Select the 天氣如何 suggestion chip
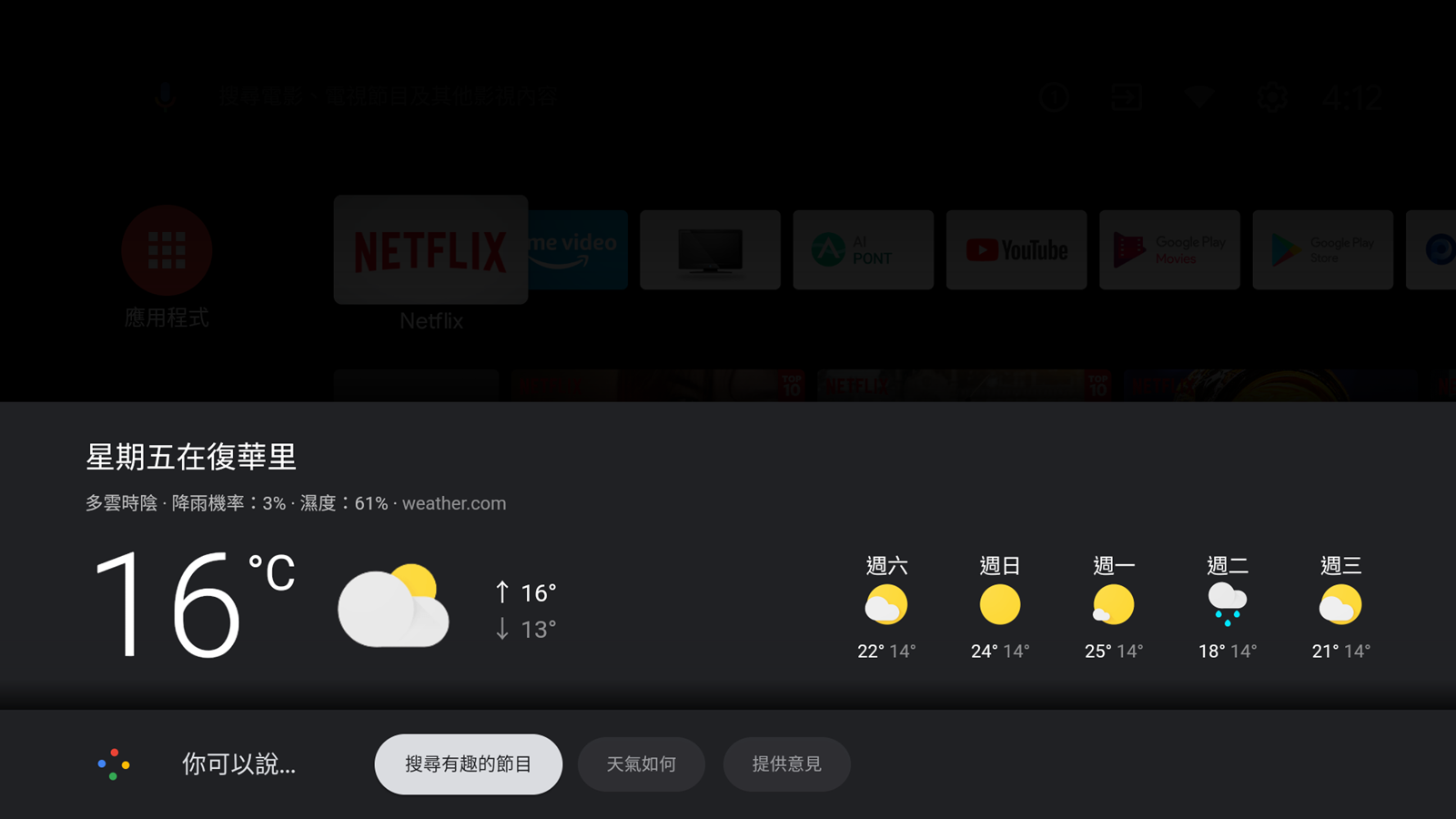 [641, 764]
